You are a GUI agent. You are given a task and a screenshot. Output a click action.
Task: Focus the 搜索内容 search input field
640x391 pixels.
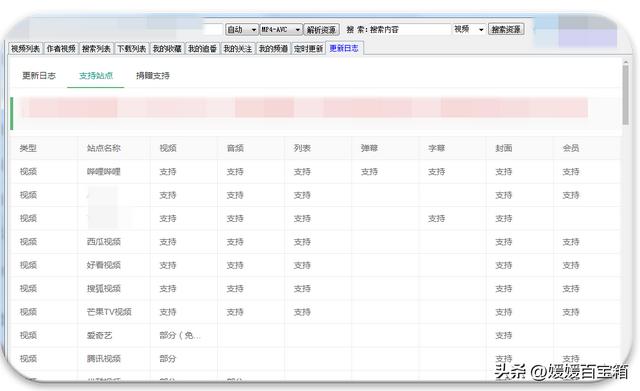[409, 29]
